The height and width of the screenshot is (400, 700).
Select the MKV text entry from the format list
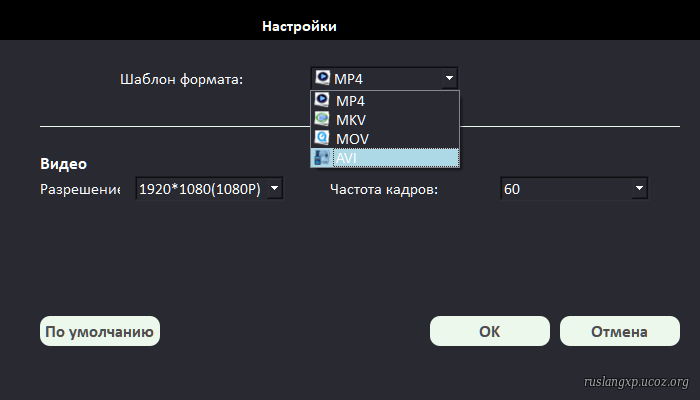pos(351,120)
